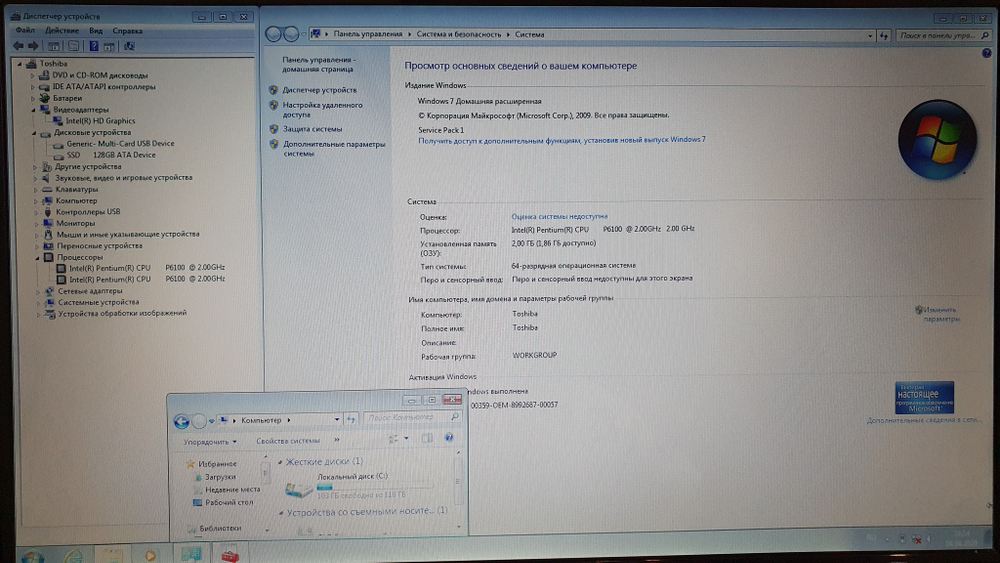Collapse the Жесткие диски group
This screenshot has height=563, width=1000.
(x=280, y=462)
